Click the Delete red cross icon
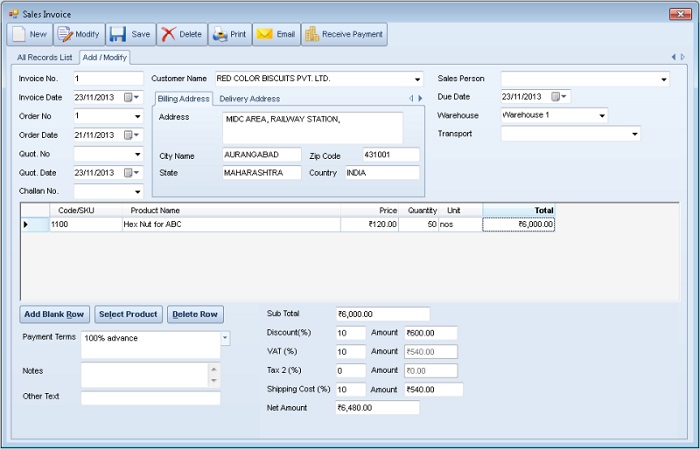 point(168,34)
